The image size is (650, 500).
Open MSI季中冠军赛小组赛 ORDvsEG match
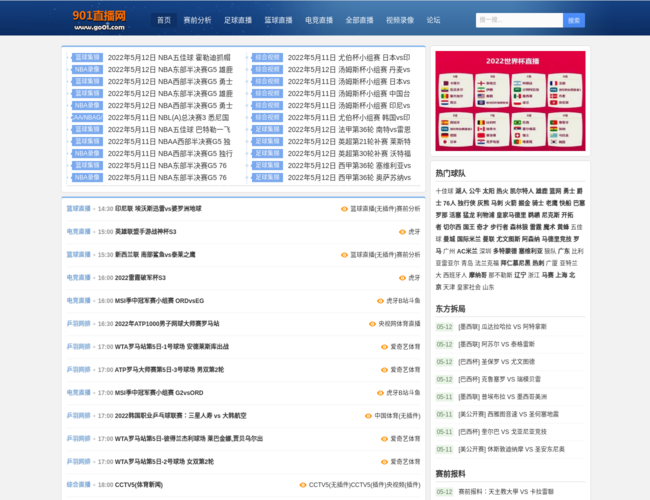[x=159, y=301]
